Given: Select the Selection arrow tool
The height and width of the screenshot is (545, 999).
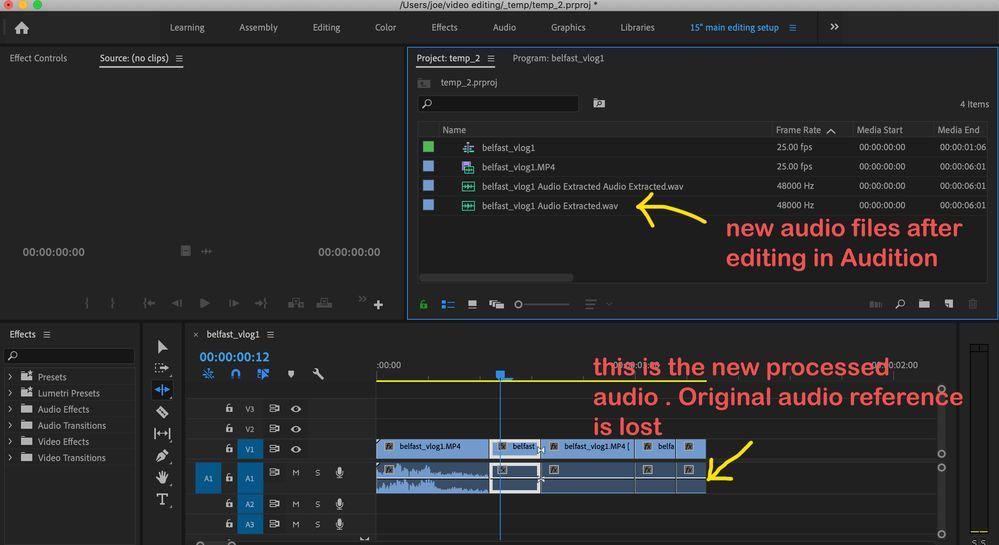Looking at the screenshot, I should coord(162,347).
